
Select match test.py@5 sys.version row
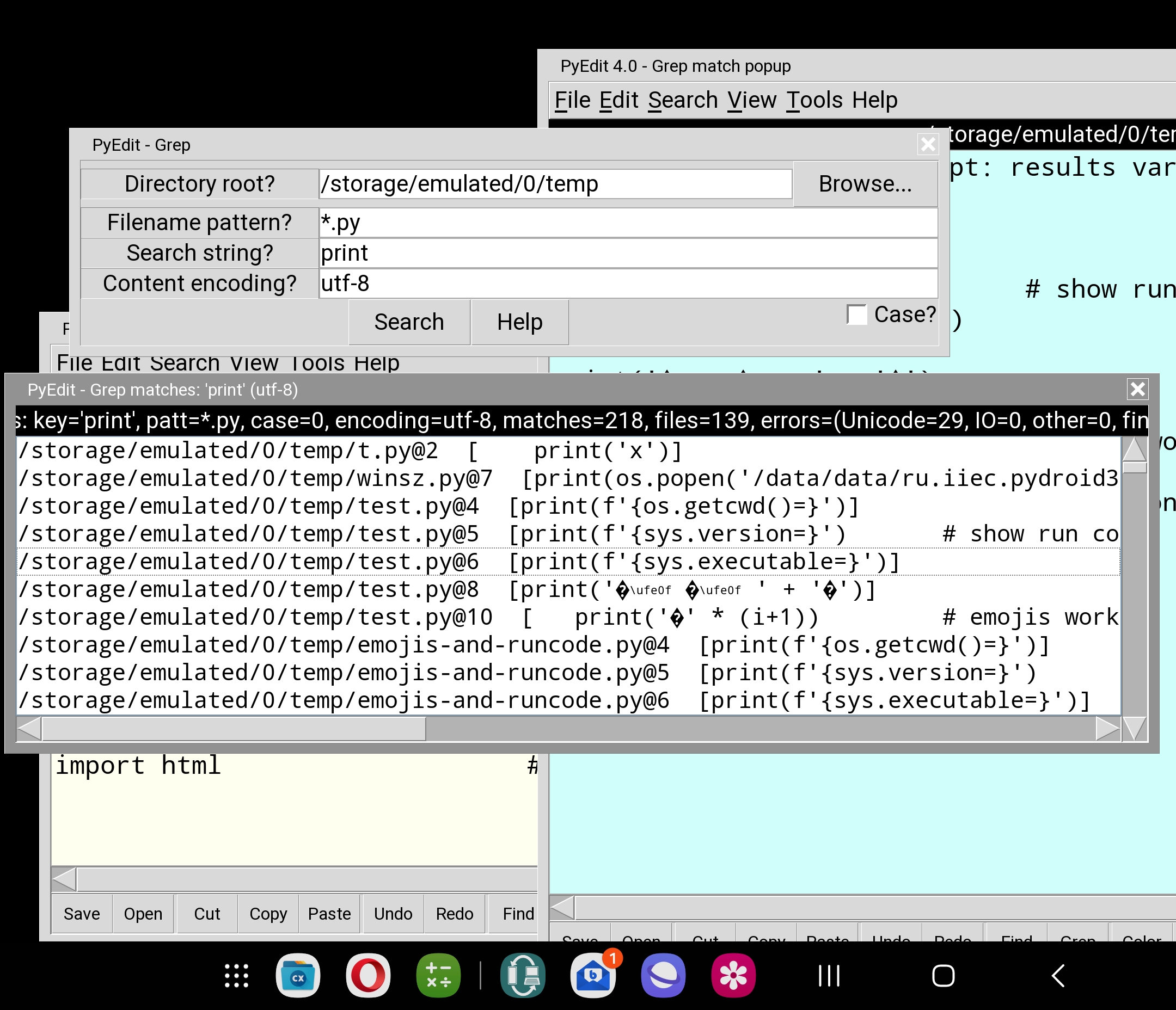[x=569, y=534]
